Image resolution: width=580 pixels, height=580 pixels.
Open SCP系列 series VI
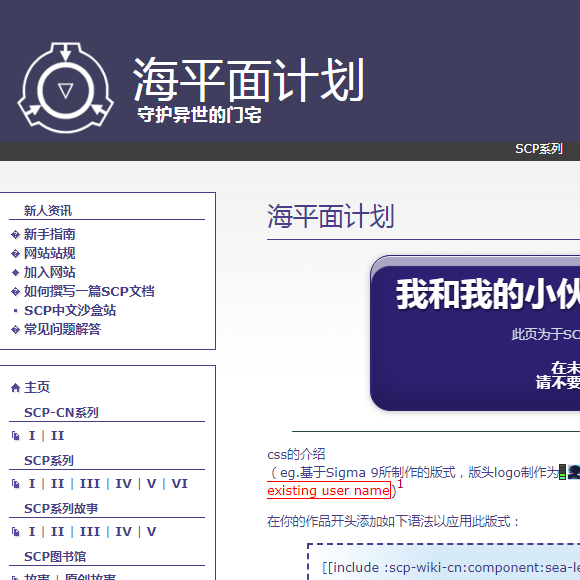pyautogui.click(x=179, y=484)
